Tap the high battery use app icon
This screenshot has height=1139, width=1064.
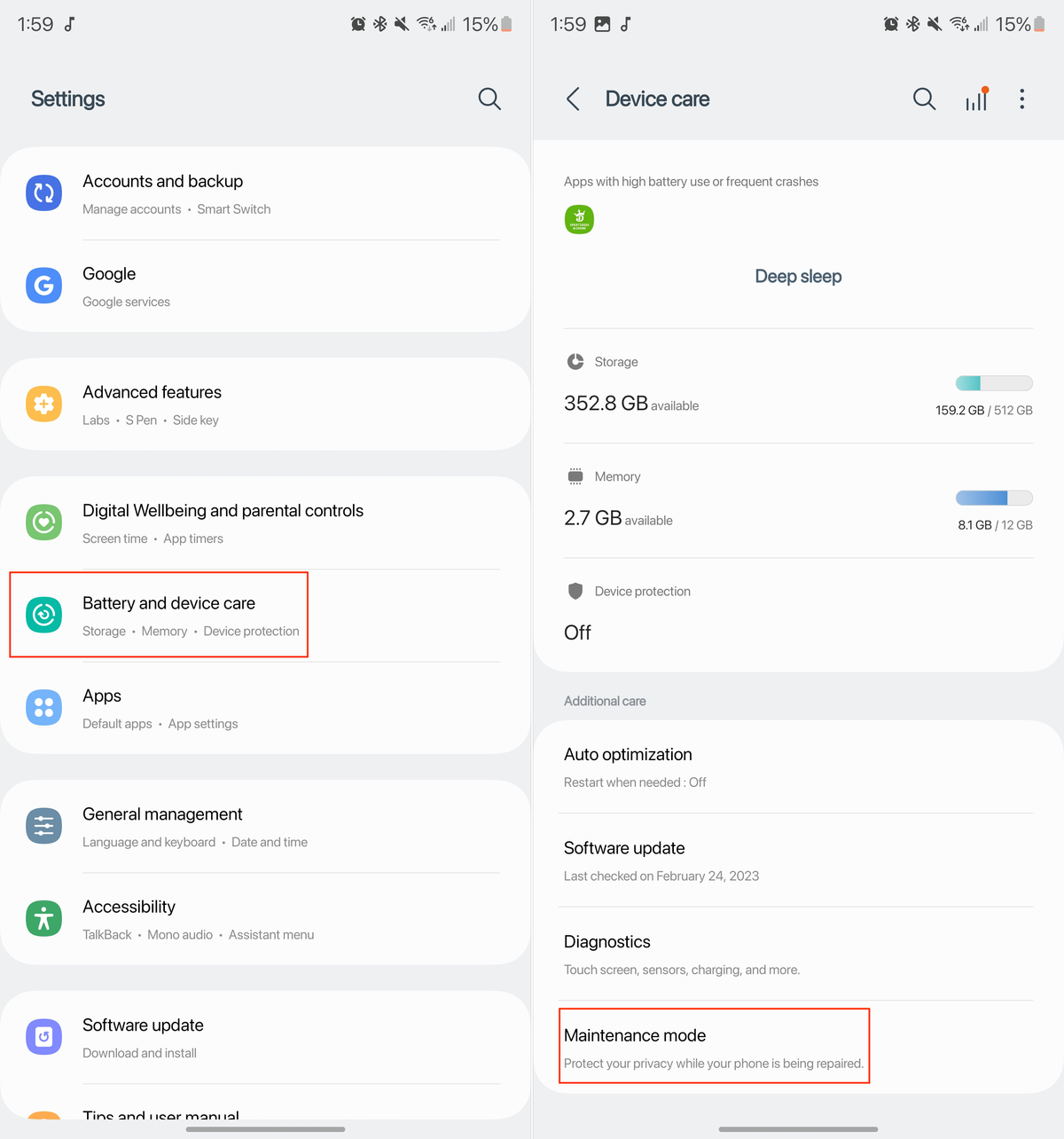click(x=579, y=219)
